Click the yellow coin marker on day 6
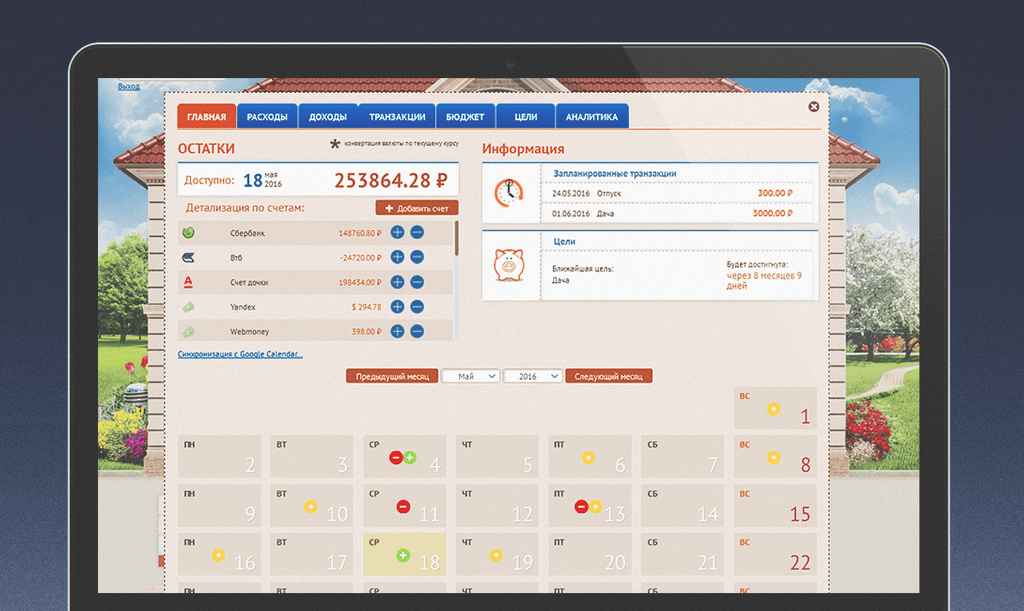Screen dimensions: 1024x611 [588, 458]
